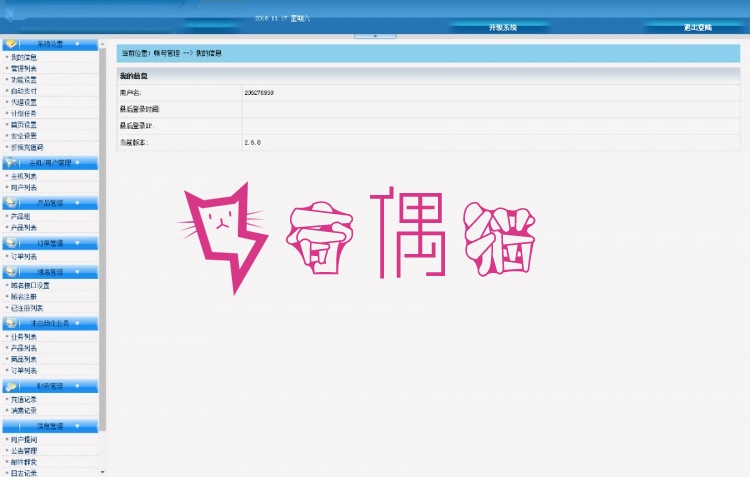Open 用户提问 under 信息管理

tap(24, 439)
